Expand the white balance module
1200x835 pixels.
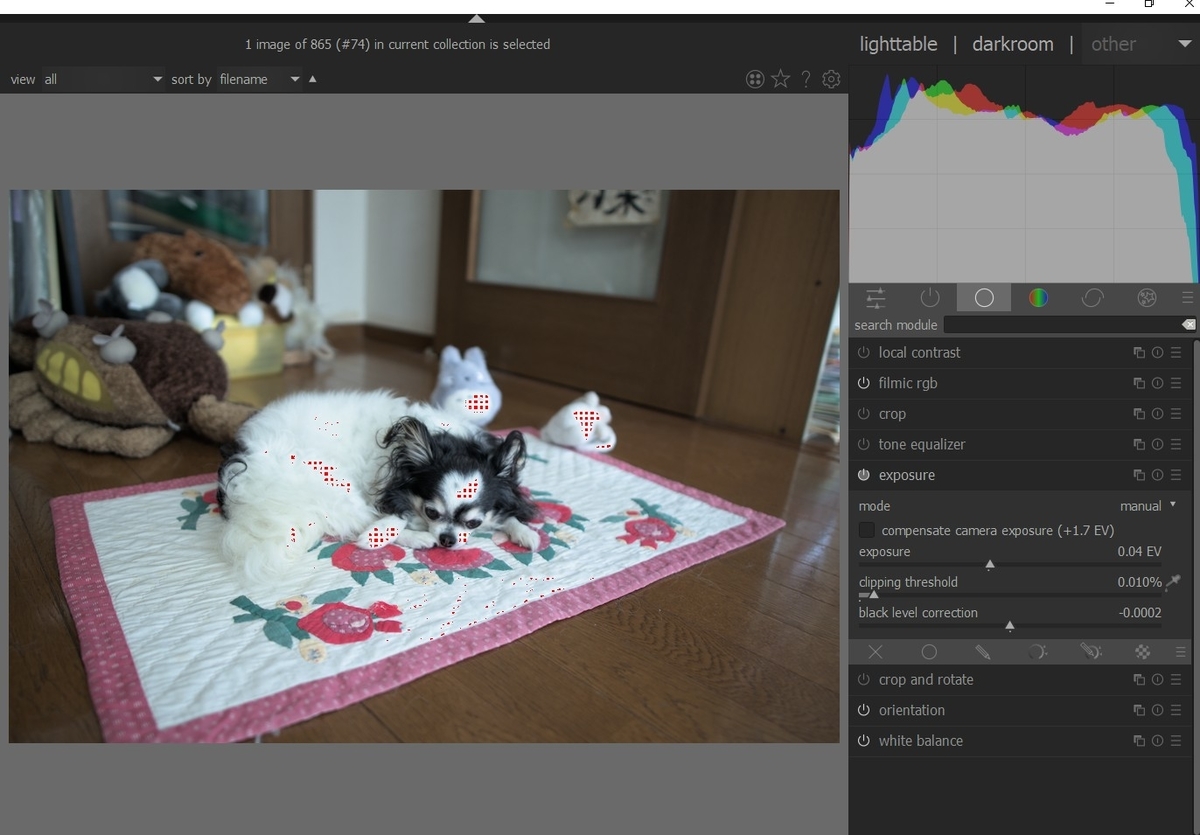coord(921,741)
